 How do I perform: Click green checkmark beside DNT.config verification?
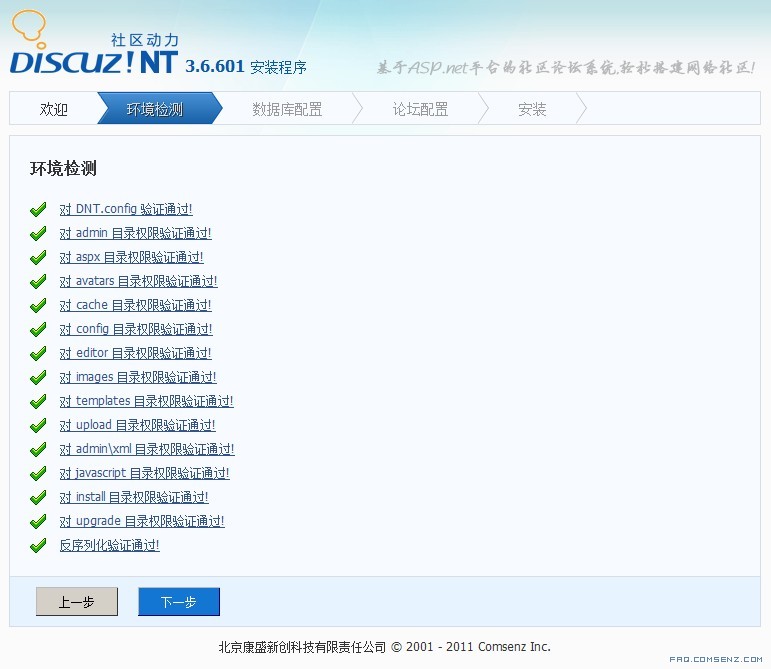(x=39, y=210)
